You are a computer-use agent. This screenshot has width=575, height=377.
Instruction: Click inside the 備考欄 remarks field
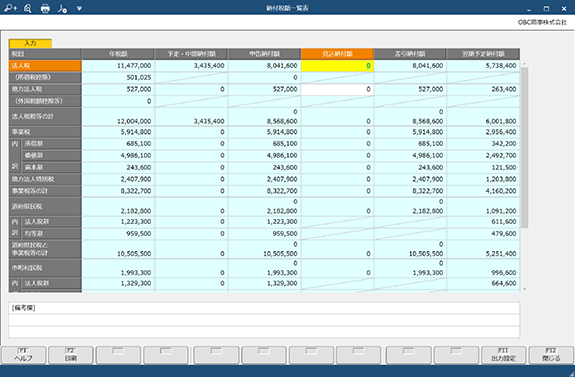[x=264, y=320]
